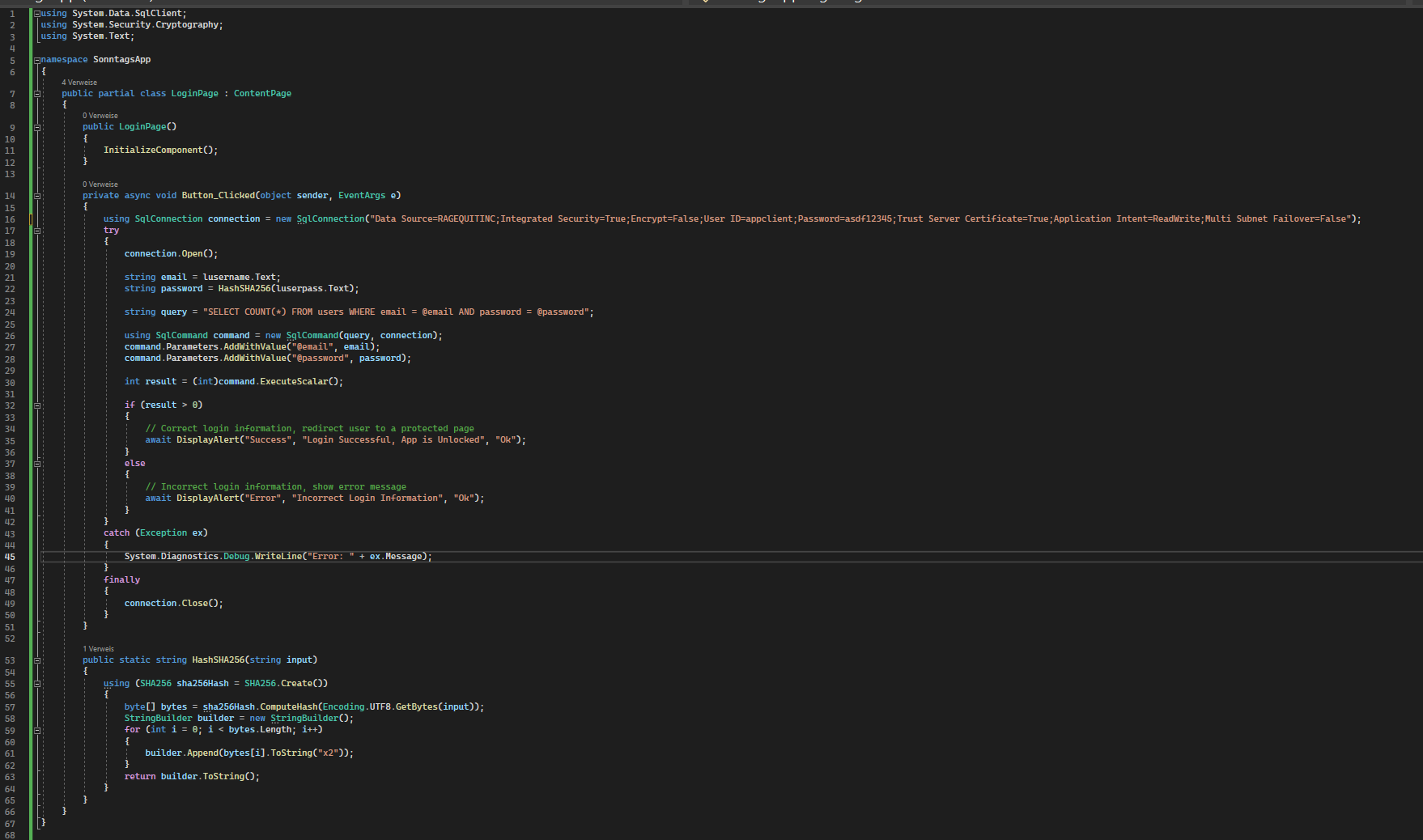Click the SELECT COUNT(*) query string

coord(397,312)
